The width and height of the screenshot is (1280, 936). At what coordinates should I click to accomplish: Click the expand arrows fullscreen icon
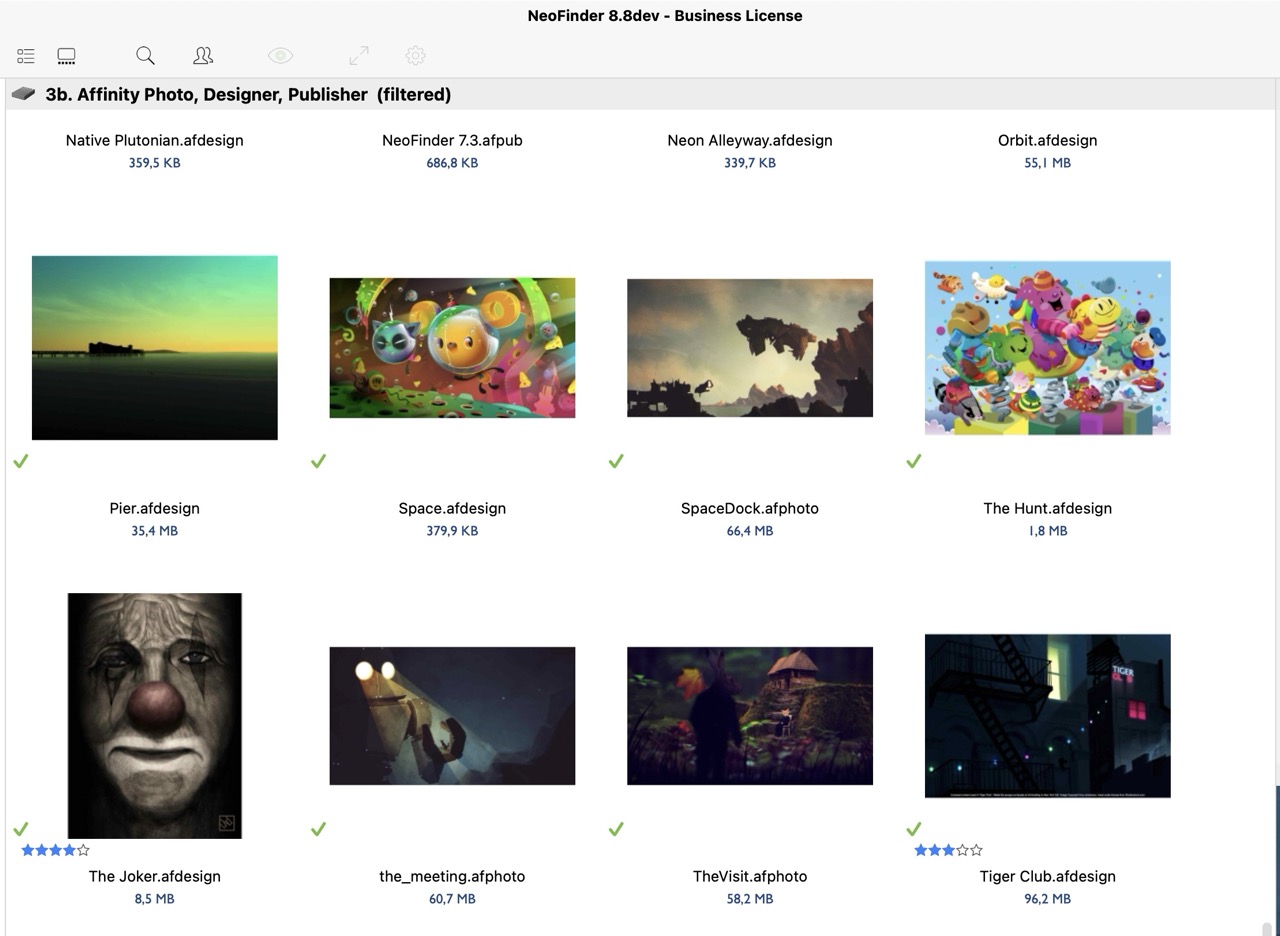pyautogui.click(x=358, y=56)
